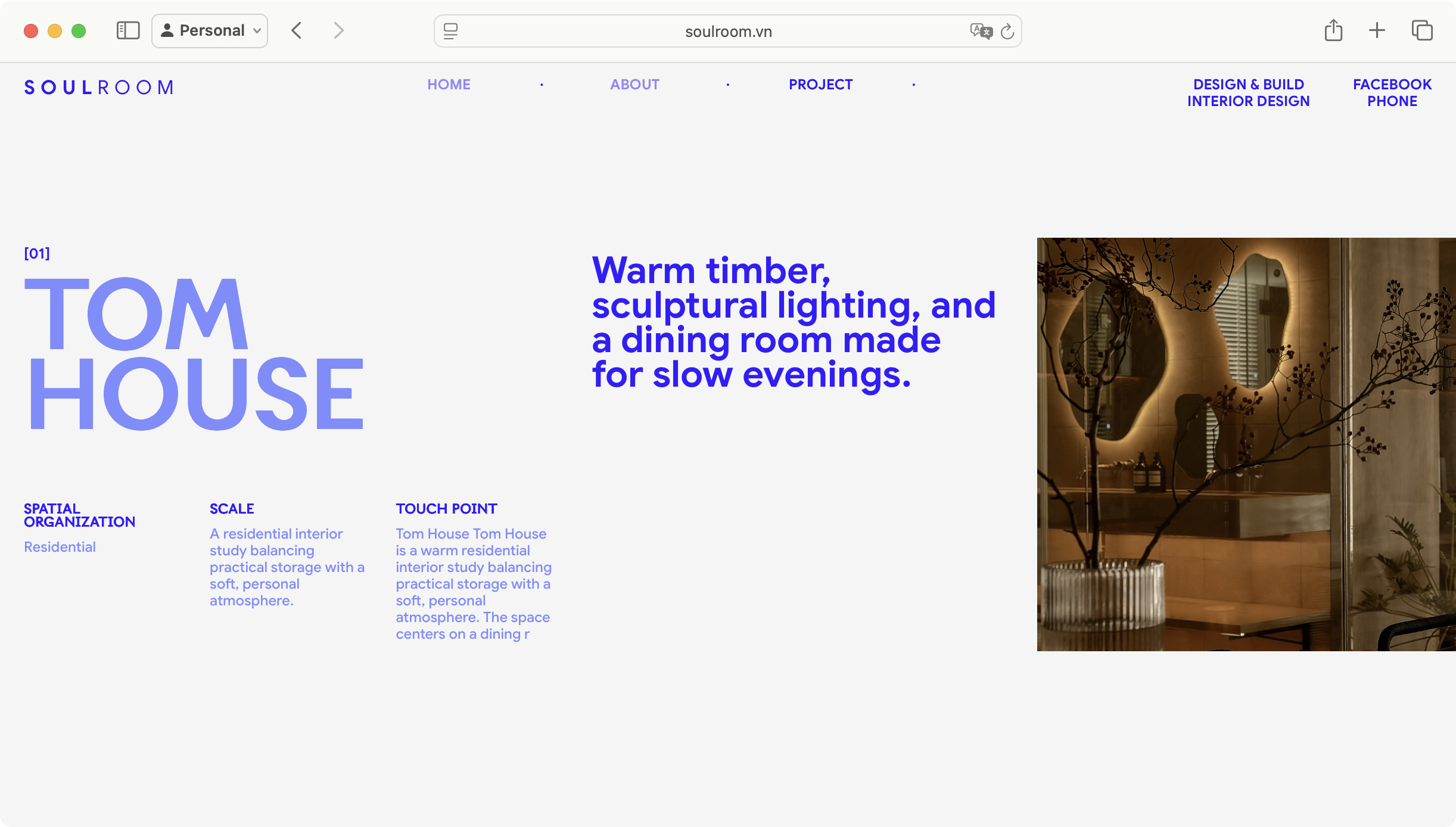
Task: Click the translate icon in address bar
Action: pyautogui.click(x=981, y=31)
